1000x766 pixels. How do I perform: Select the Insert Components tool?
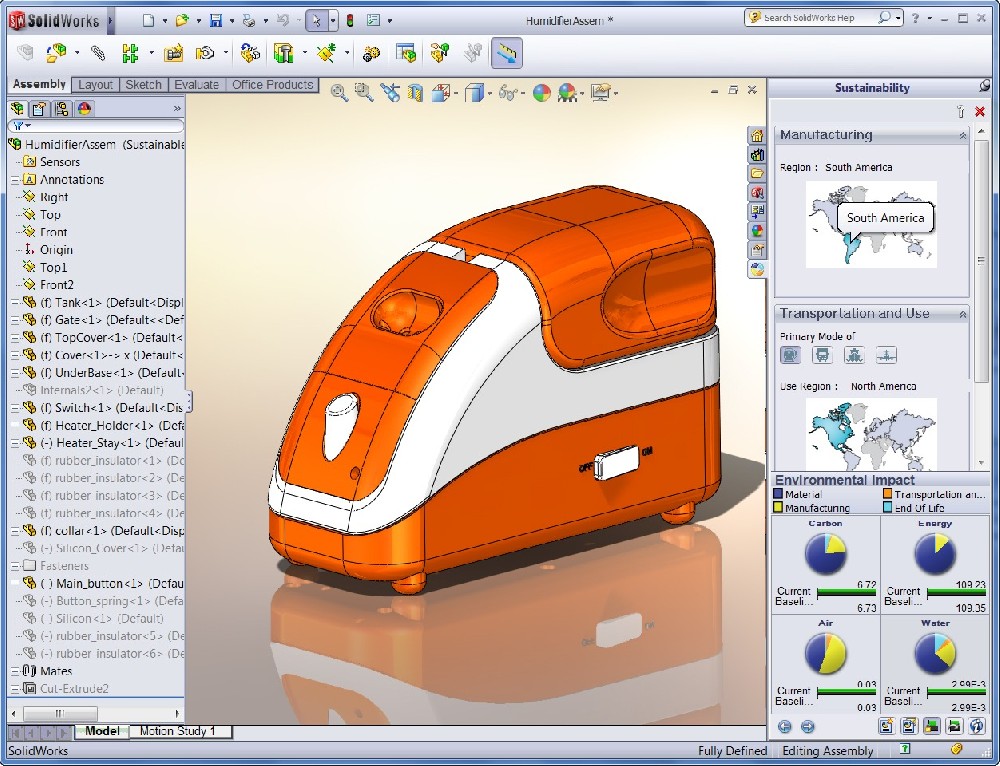pos(56,52)
